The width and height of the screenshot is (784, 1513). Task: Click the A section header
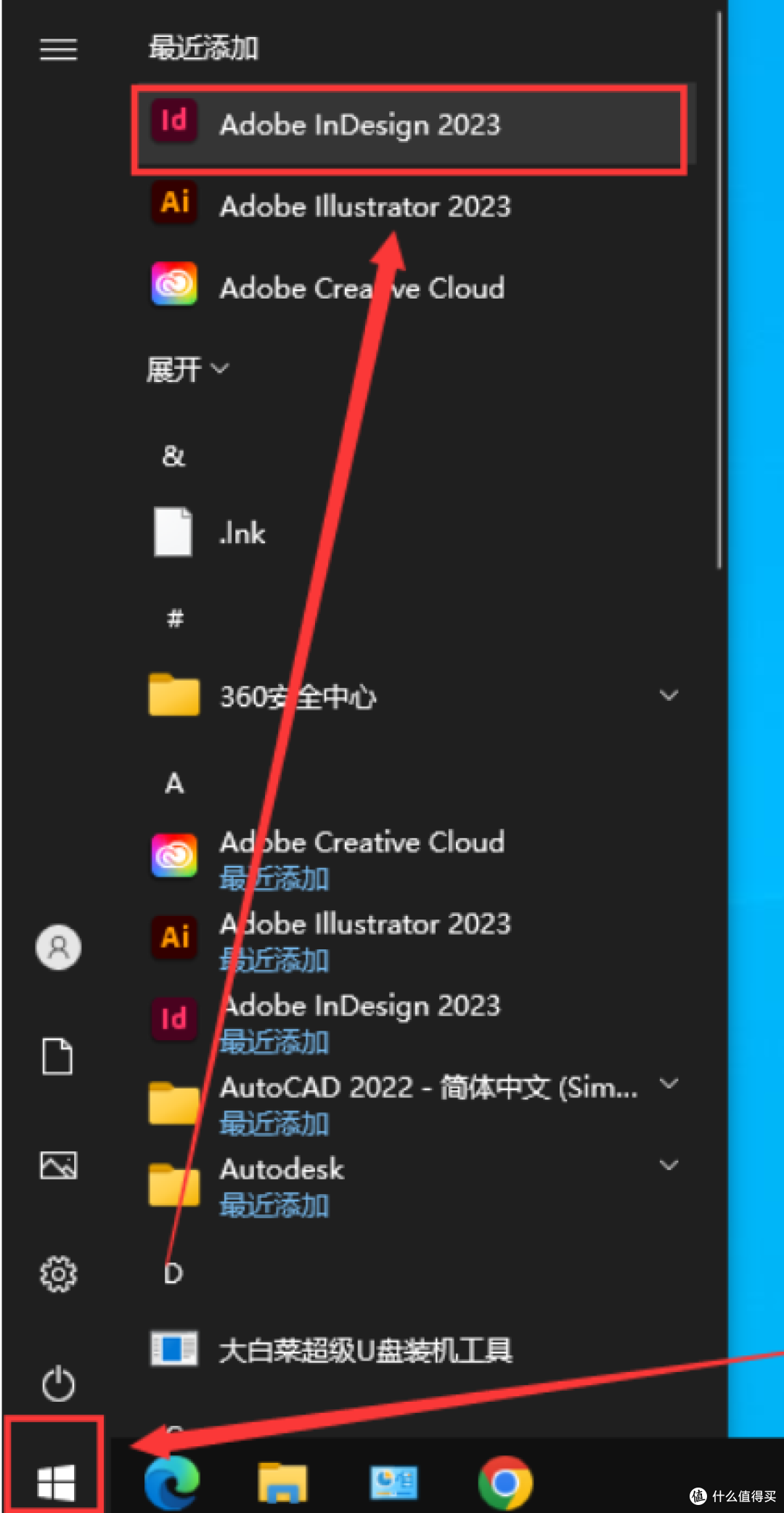174,783
